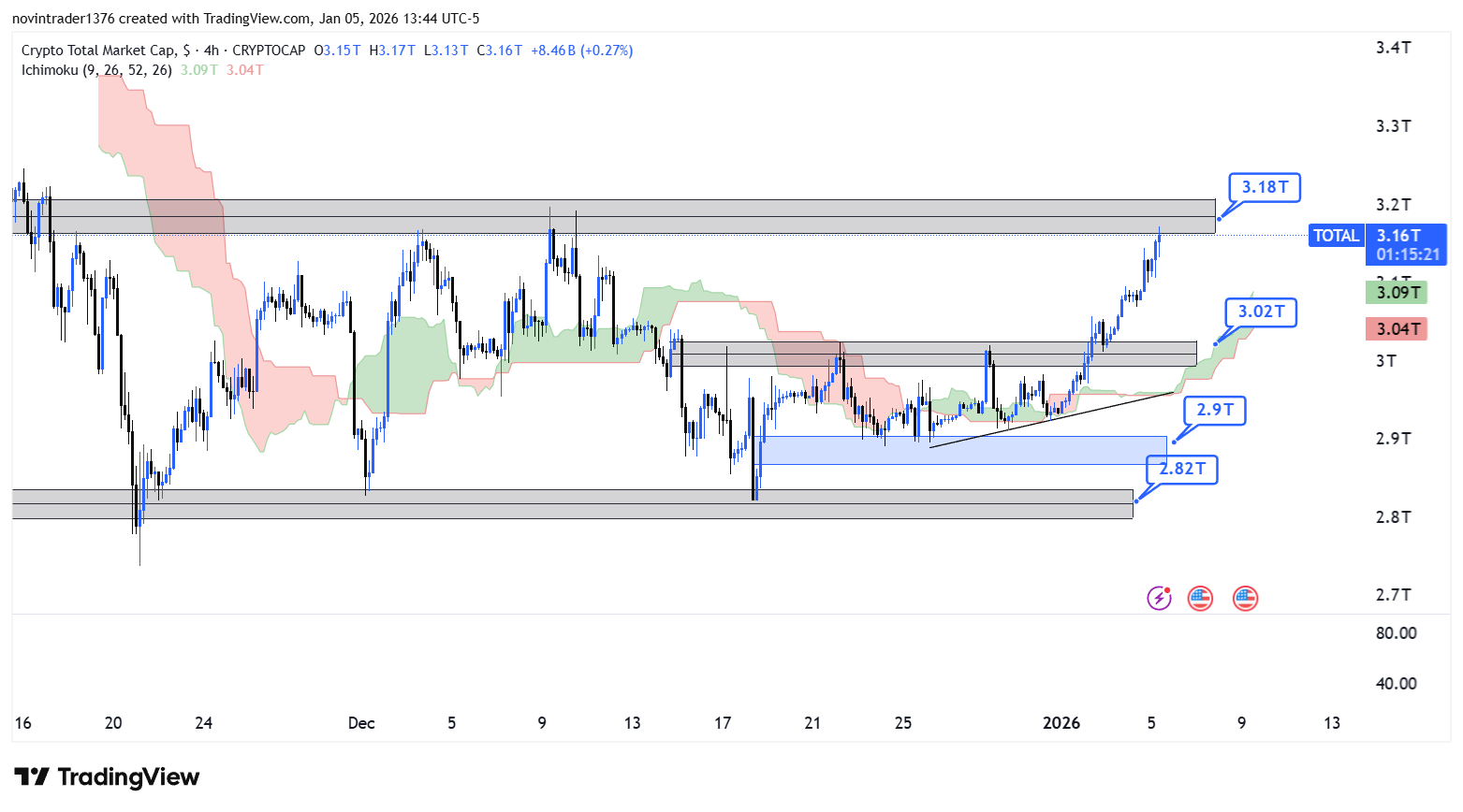Click the green 3.09T Ichimoku axis label
Screen dimensions: 1463x812
[x=1396, y=293]
